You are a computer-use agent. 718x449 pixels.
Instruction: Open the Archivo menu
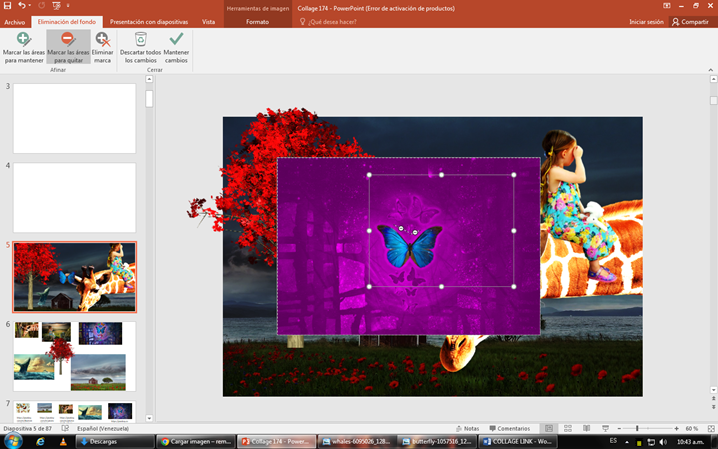pos(15,22)
